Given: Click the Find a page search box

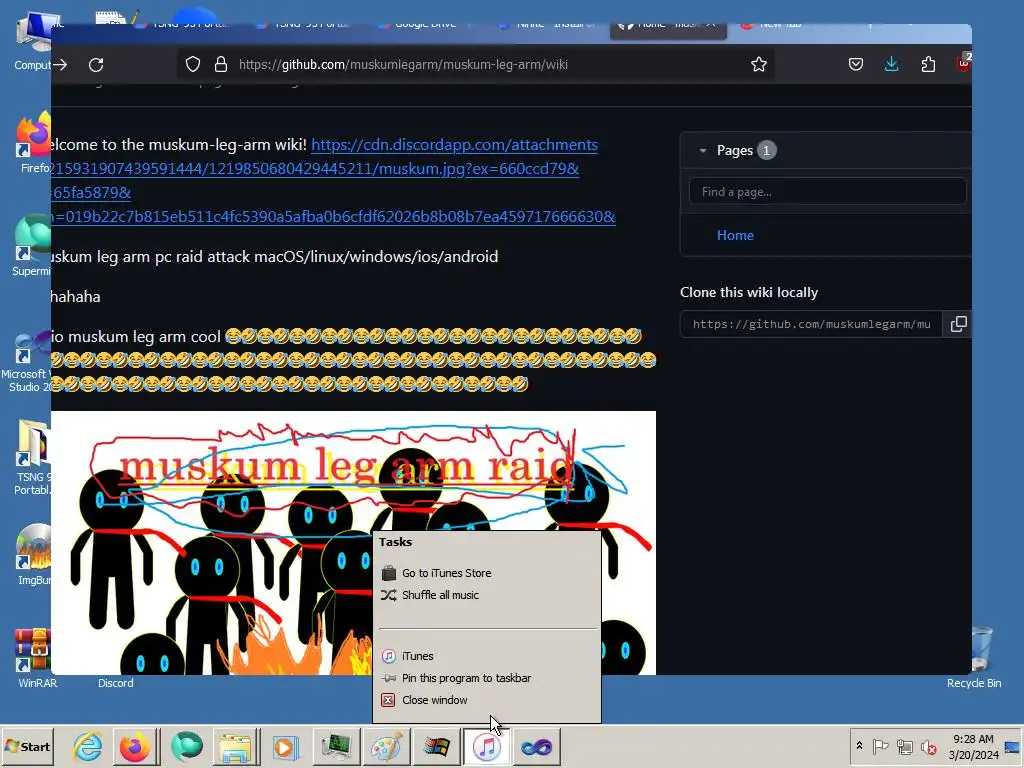Looking at the screenshot, I should point(827,191).
